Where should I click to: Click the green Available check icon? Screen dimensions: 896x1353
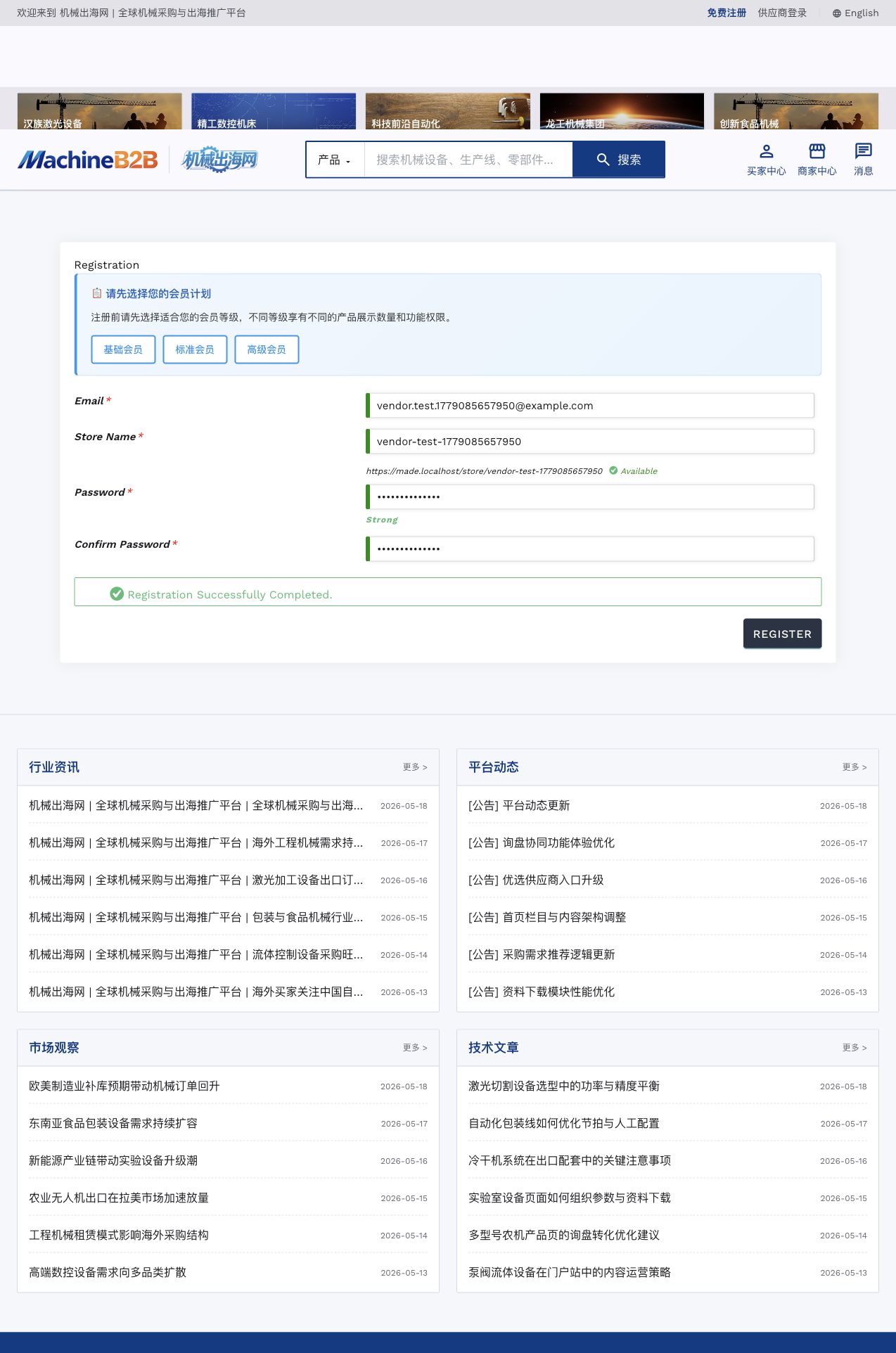pos(613,470)
